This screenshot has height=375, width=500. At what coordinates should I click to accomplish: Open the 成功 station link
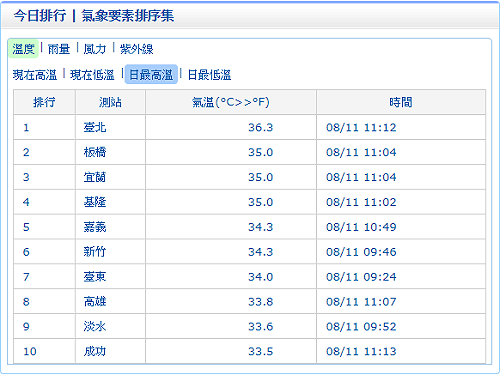pyautogui.click(x=95, y=351)
